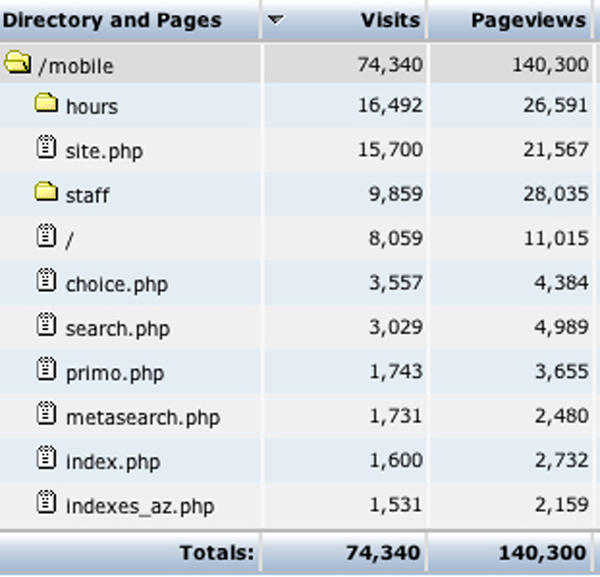Click the hours folder icon

pos(46,103)
